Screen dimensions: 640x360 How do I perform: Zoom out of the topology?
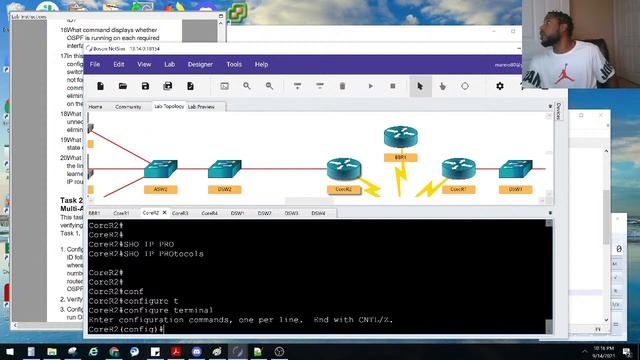click(x=269, y=86)
